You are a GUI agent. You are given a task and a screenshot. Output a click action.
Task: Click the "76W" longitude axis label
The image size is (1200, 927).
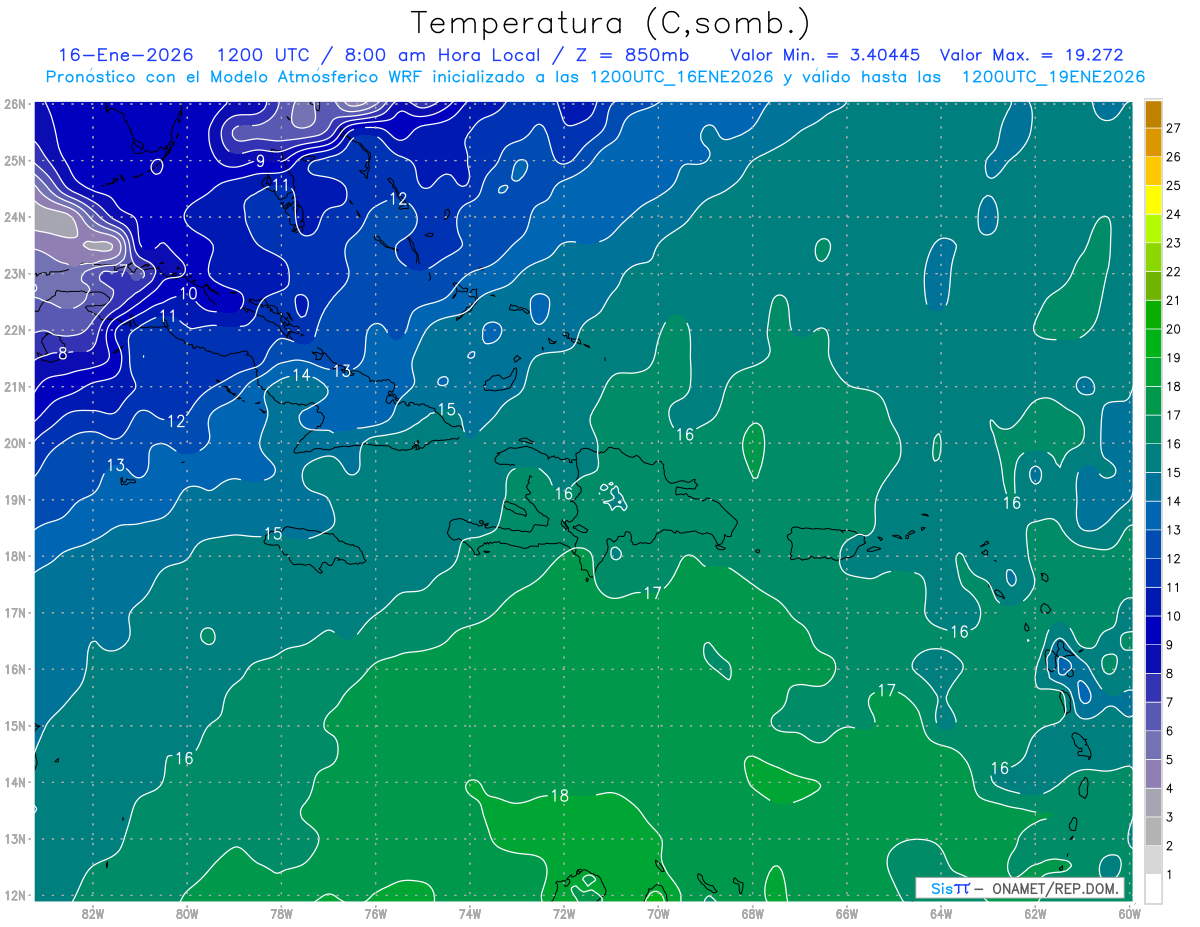(x=376, y=912)
